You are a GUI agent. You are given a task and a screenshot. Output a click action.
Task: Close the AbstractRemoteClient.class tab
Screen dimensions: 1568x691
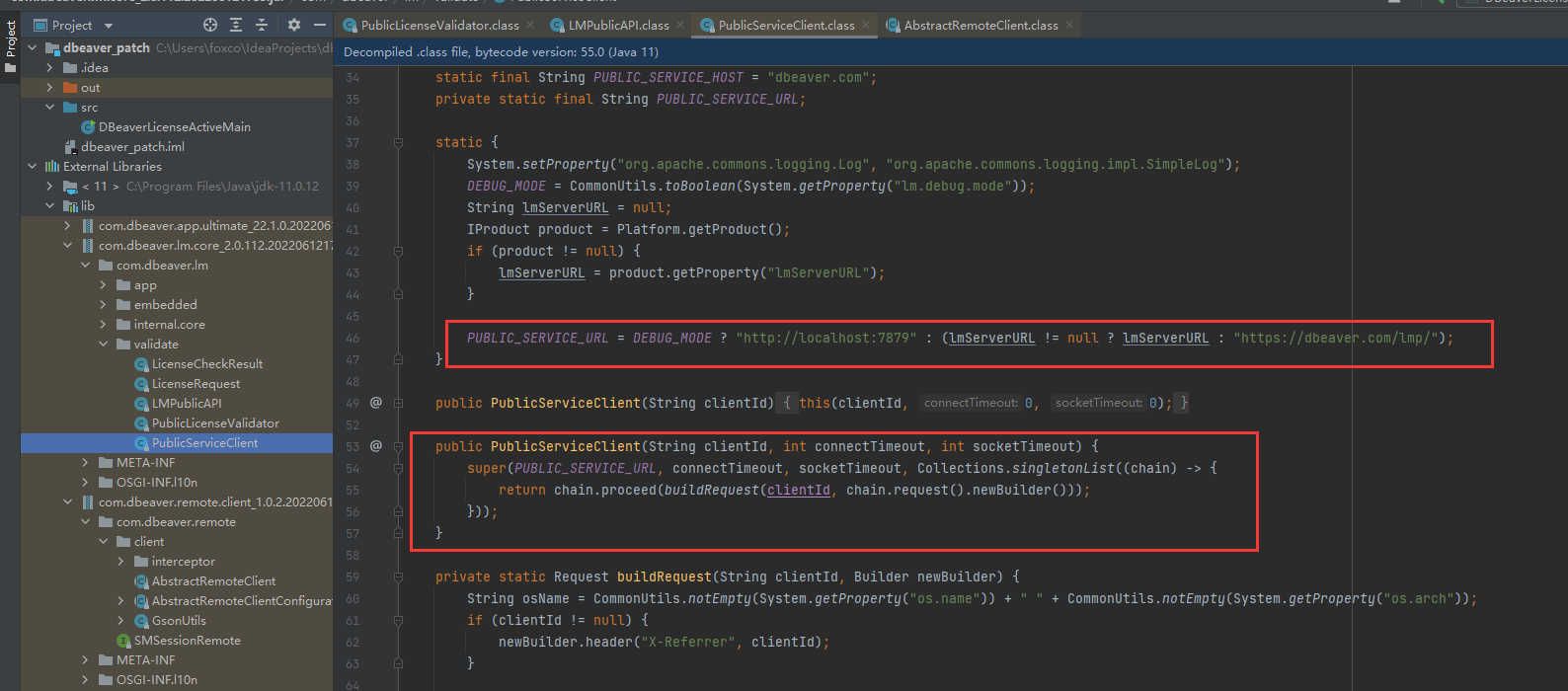(1069, 25)
